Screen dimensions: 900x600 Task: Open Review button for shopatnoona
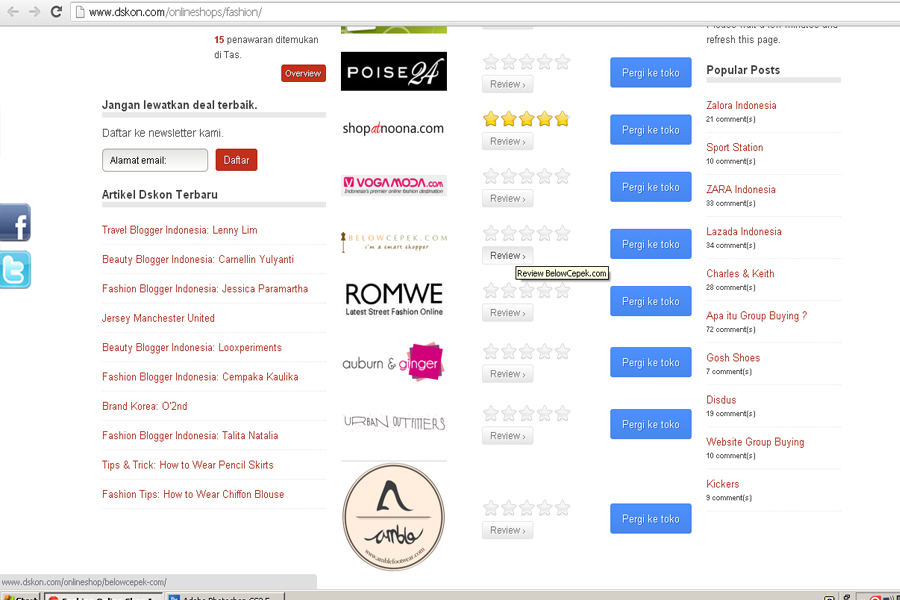pyautogui.click(x=507, y=141)
